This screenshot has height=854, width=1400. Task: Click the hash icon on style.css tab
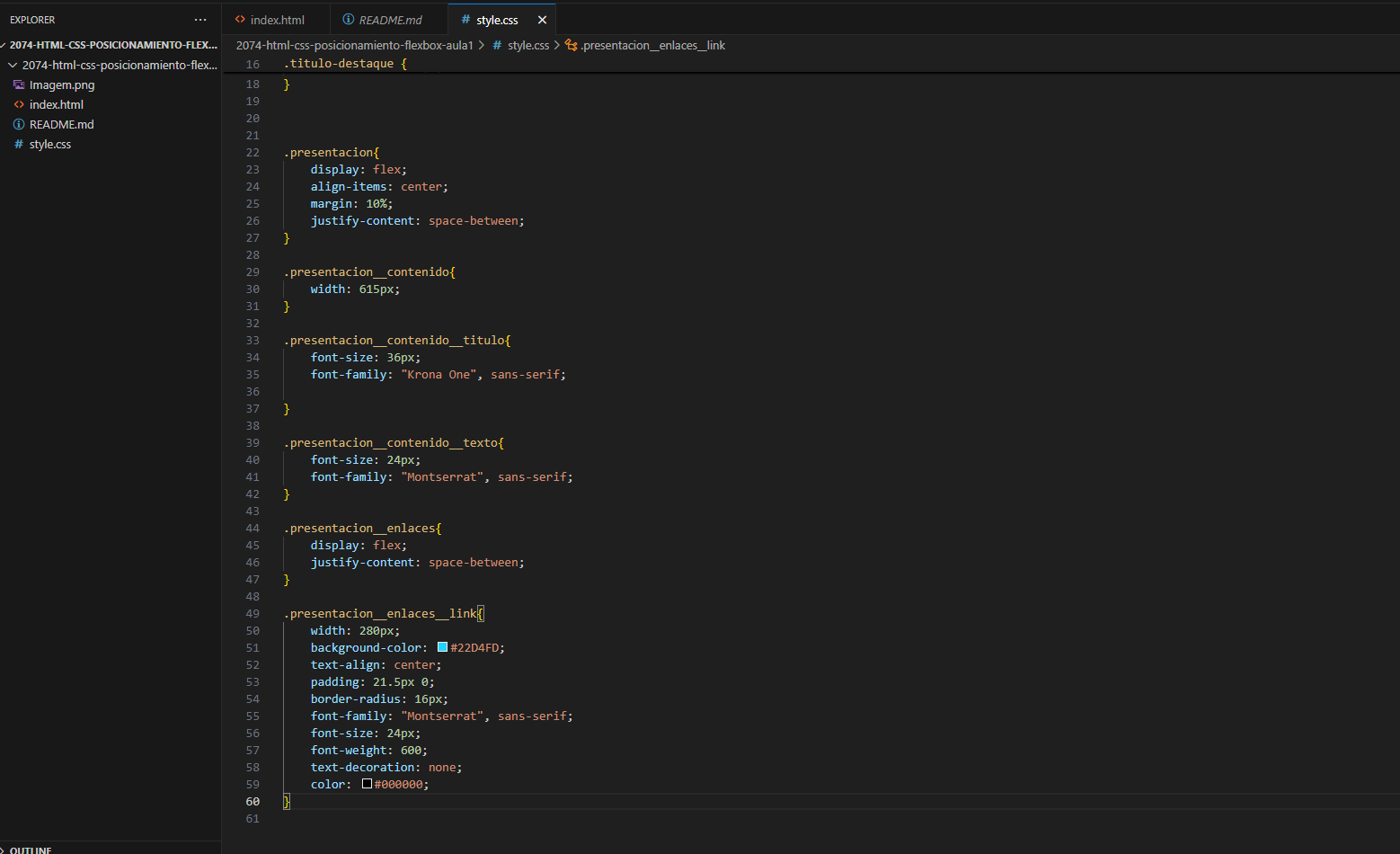465,20
